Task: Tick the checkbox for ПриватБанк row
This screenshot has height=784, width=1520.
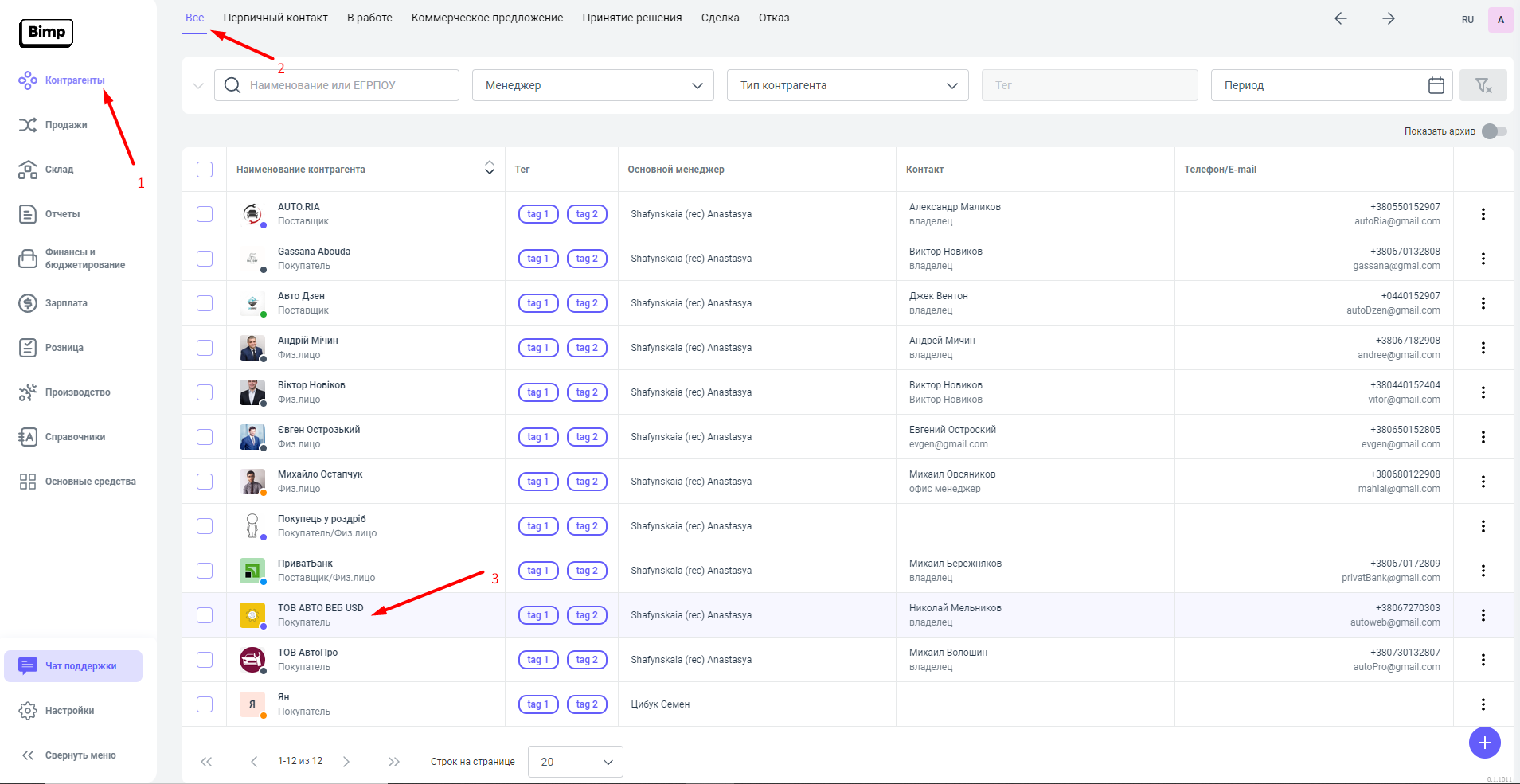Action: [x=205, y=571]
